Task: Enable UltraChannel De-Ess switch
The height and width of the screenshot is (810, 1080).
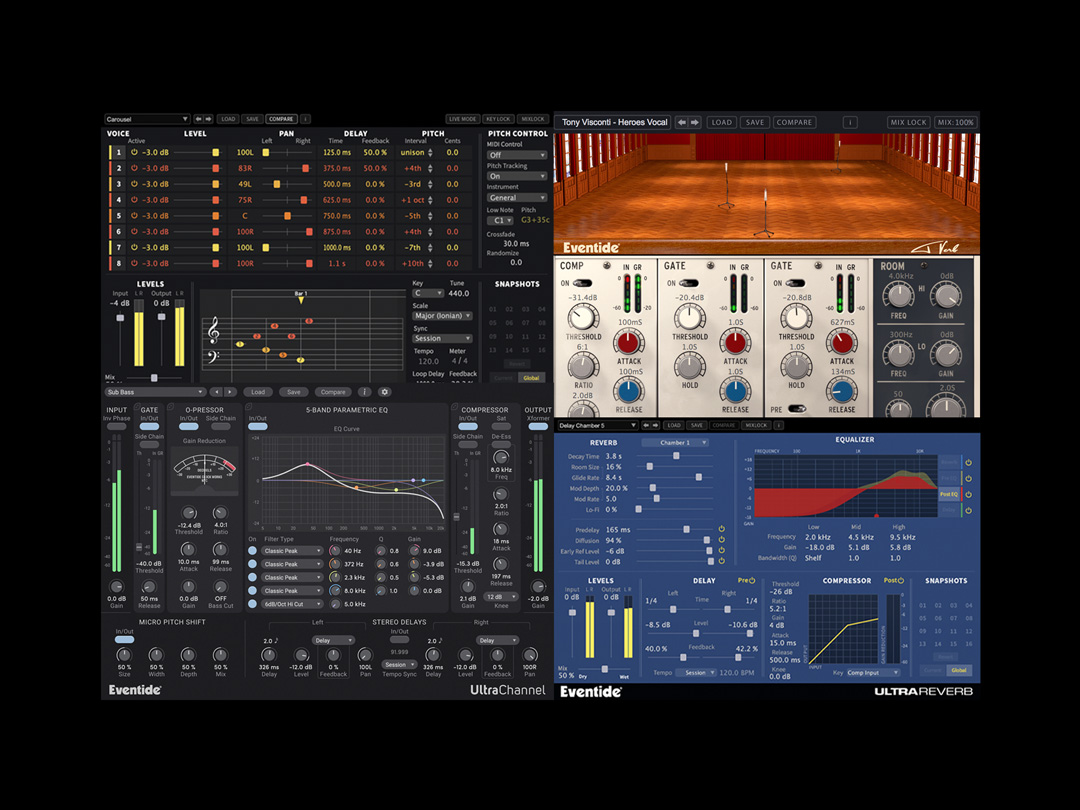Action: point(501,444)
